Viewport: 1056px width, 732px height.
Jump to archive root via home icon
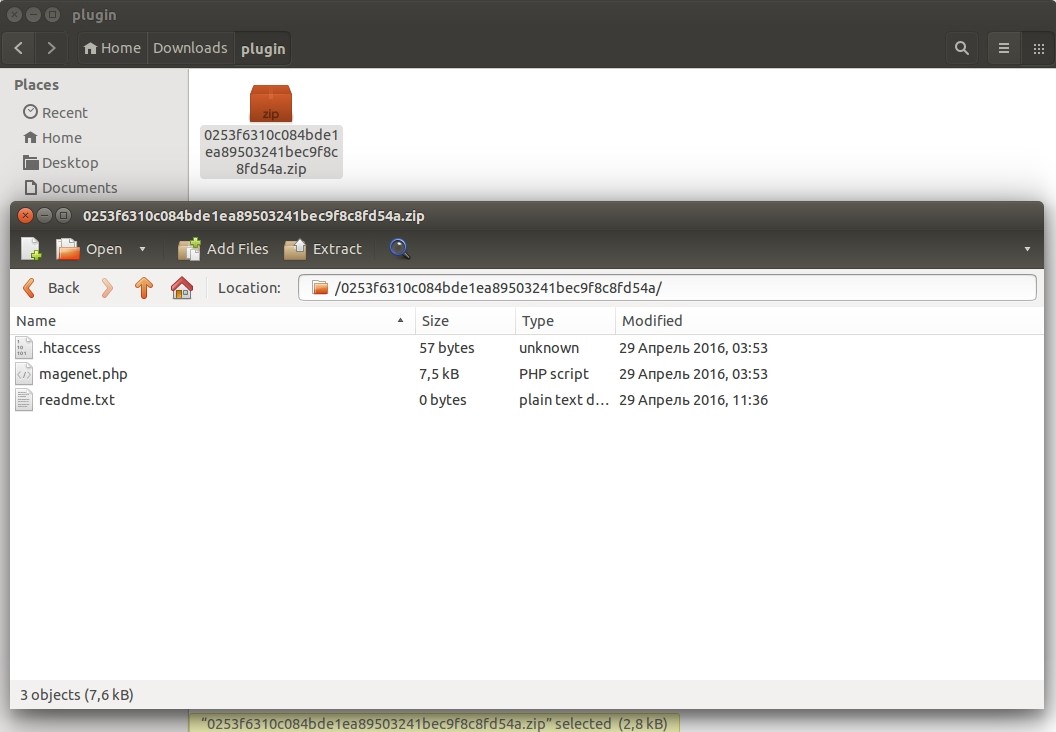tap(181, 287)
